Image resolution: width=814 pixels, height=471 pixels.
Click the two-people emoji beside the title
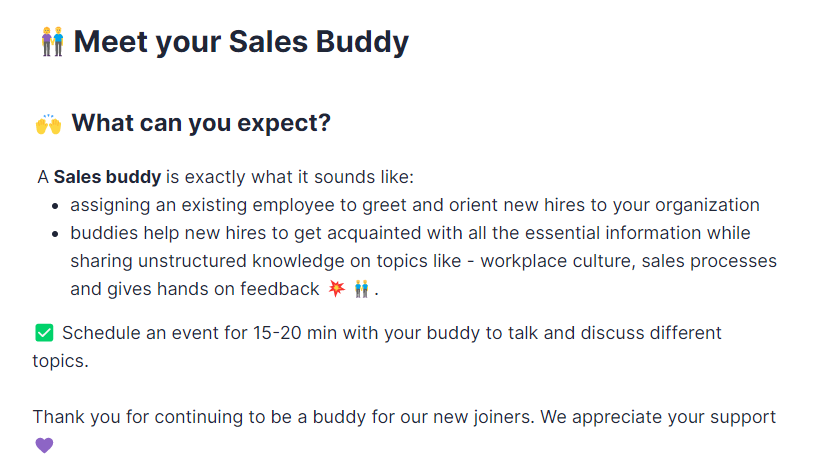(x=52, y=42)
